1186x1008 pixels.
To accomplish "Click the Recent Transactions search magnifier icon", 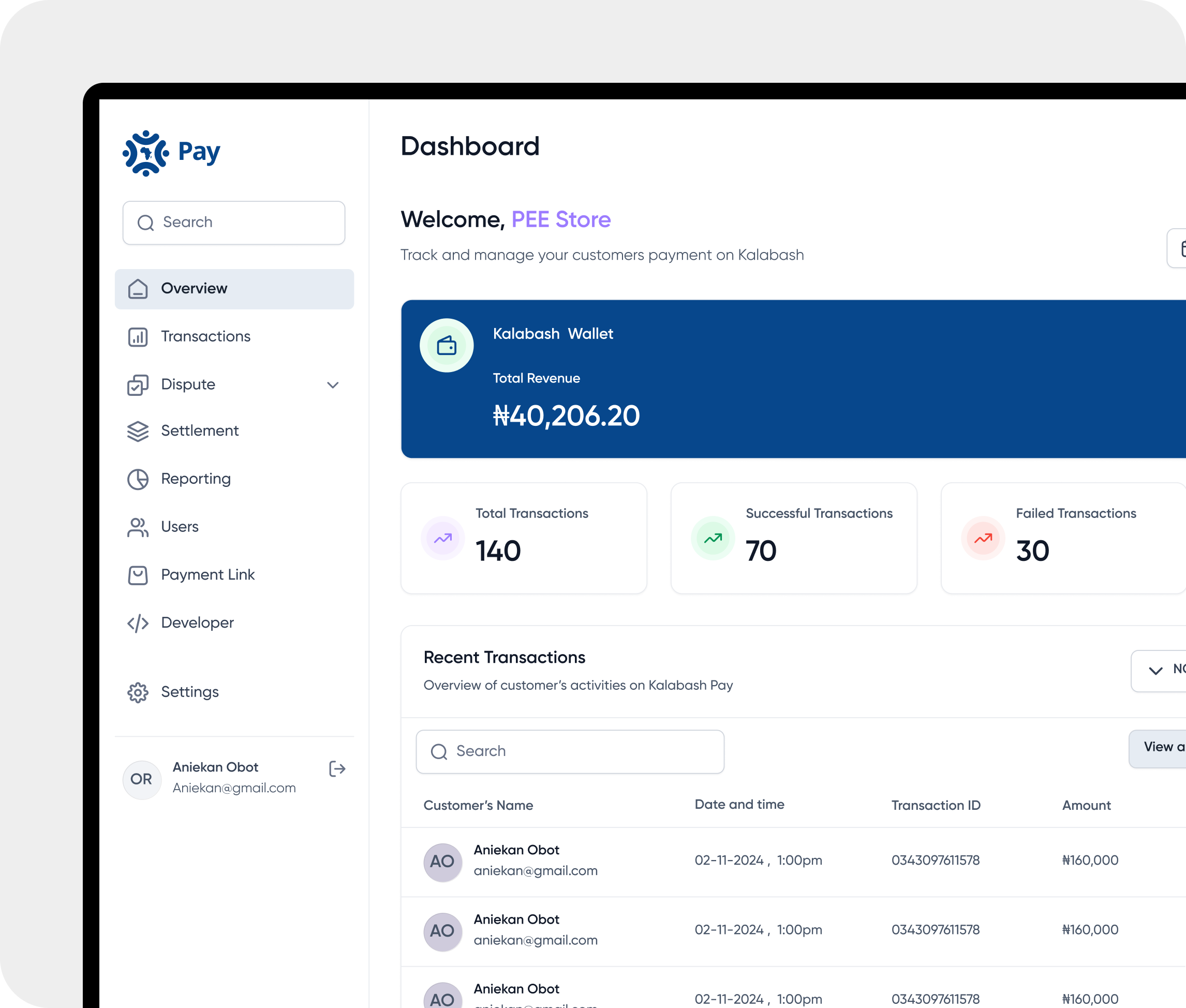I will [x=439, y=752].
